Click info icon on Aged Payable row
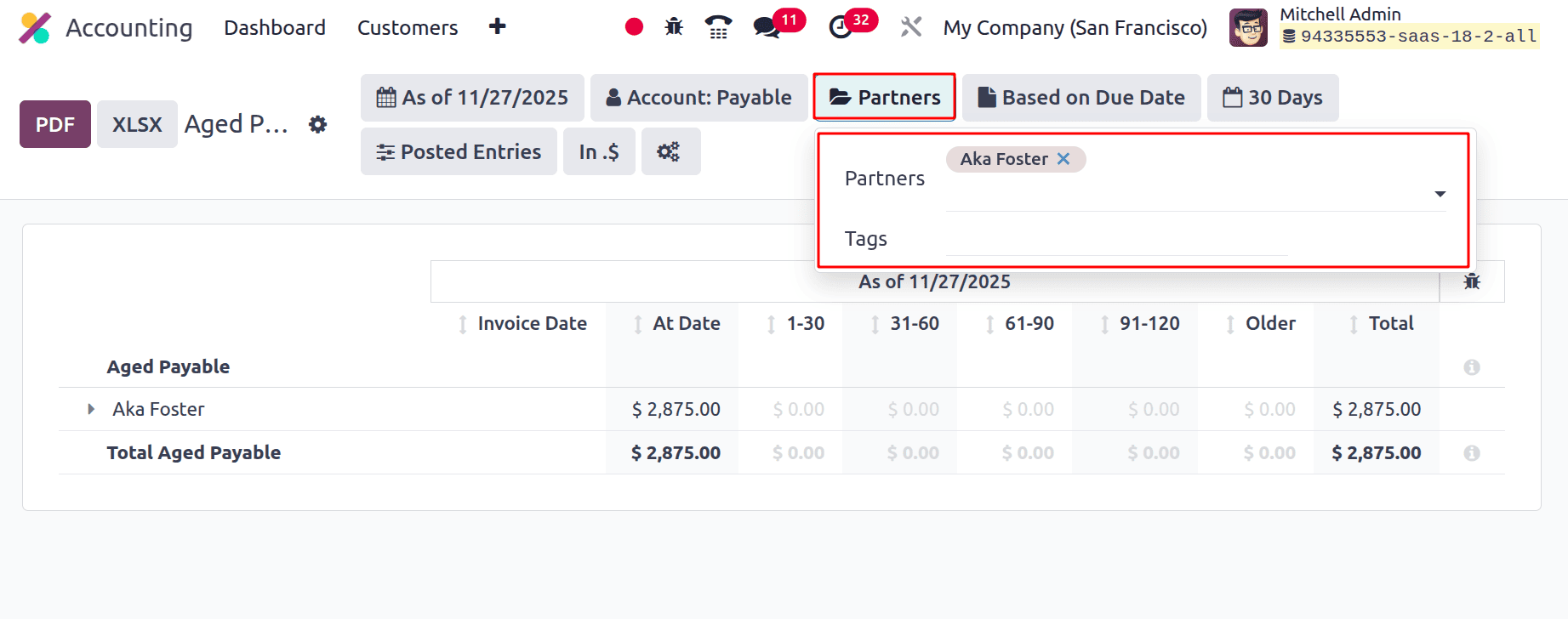 click(x=1472, y=367)
